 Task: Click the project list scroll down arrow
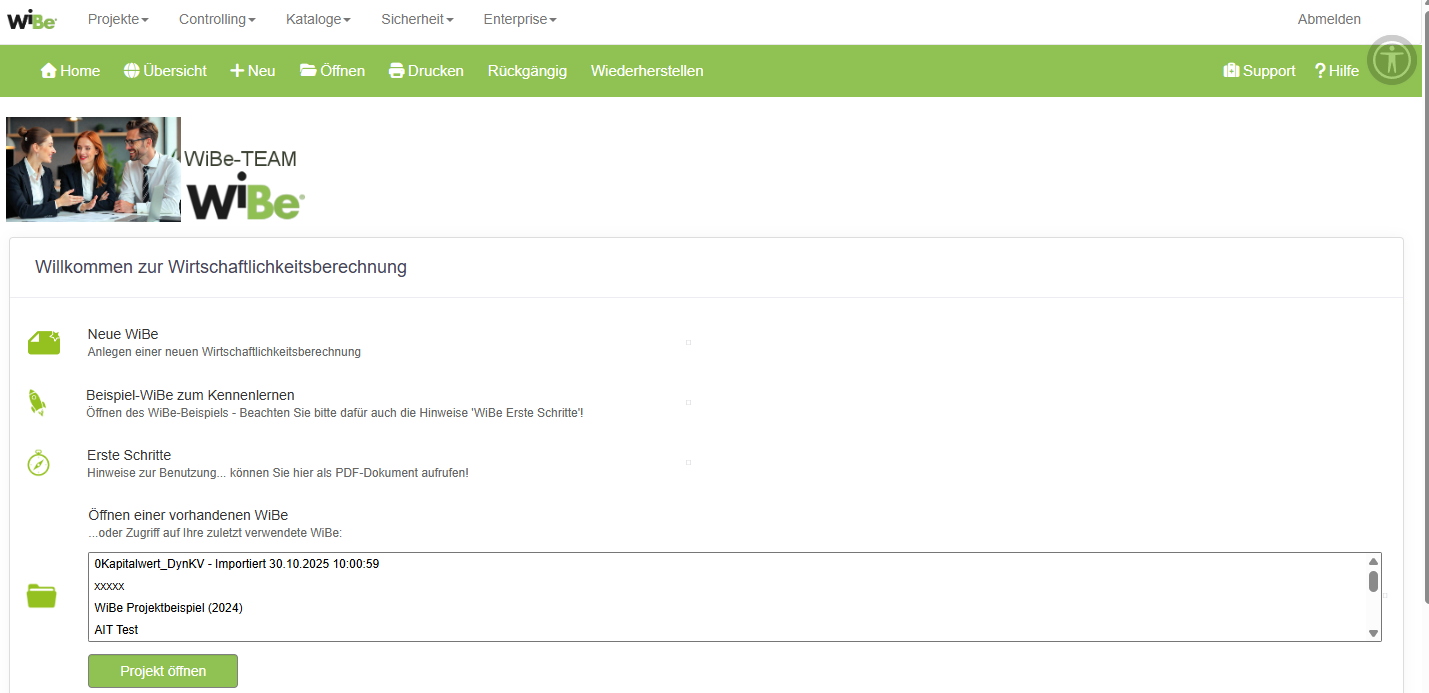[1373, 633]
